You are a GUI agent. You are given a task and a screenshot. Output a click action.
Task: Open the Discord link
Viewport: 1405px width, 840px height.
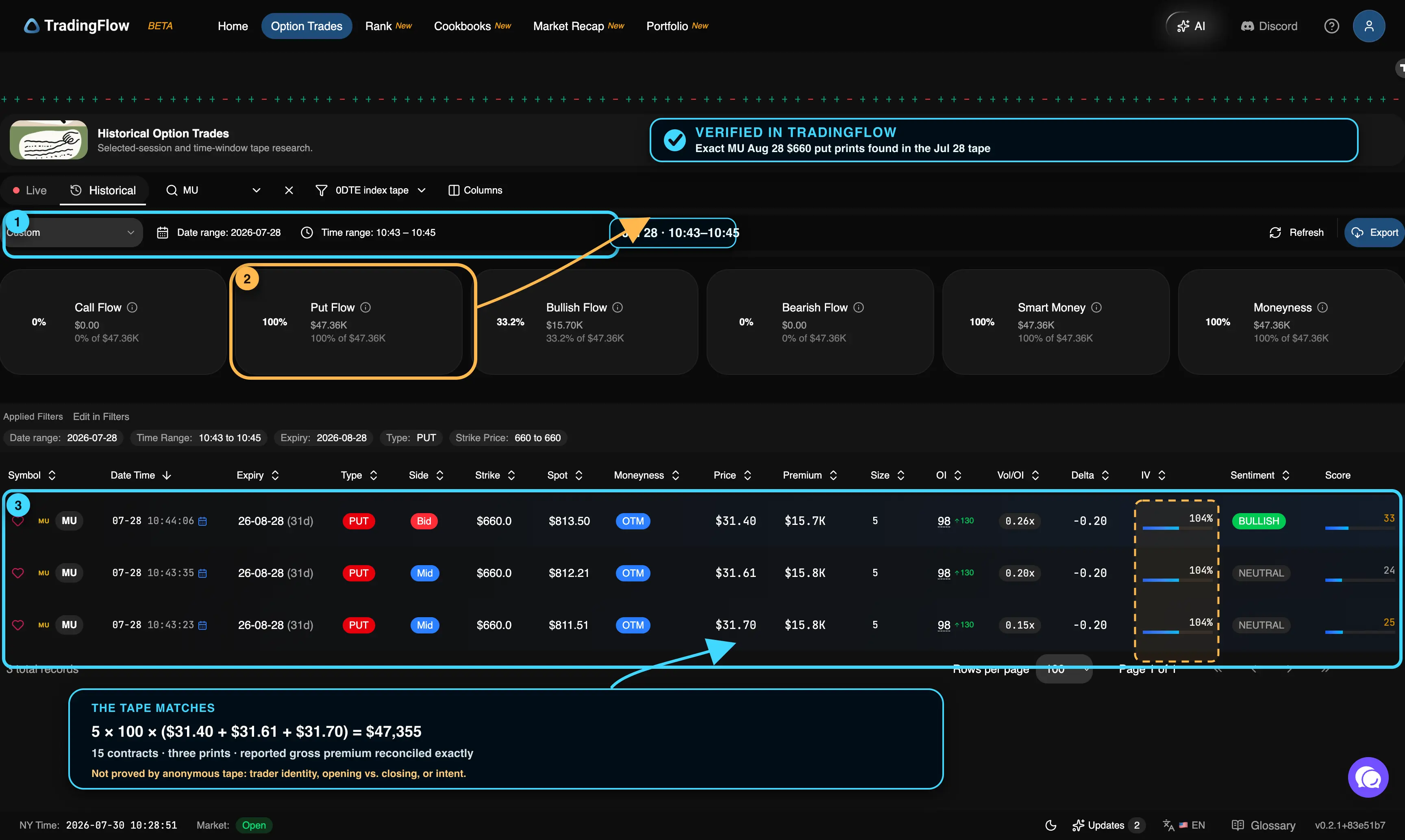point(1269,26)
